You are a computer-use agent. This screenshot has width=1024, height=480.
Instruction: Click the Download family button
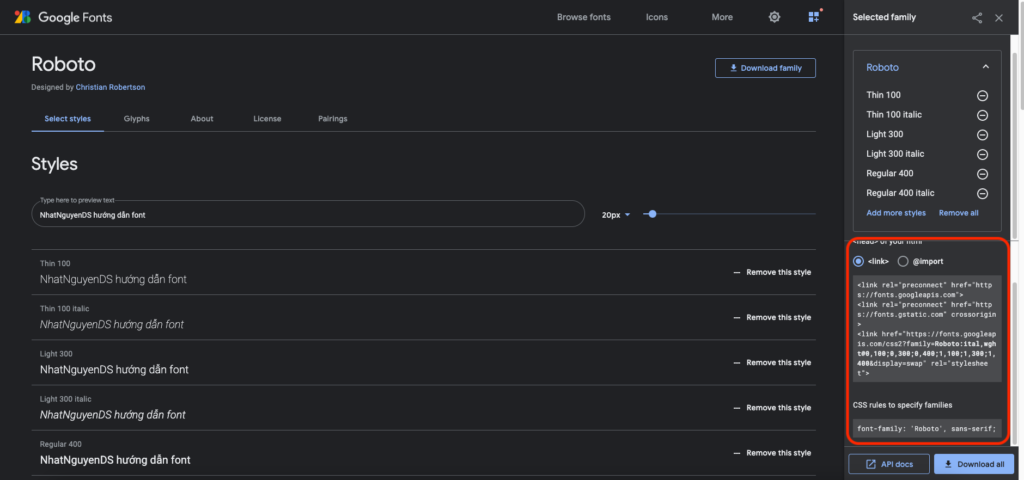coord(765,68)
